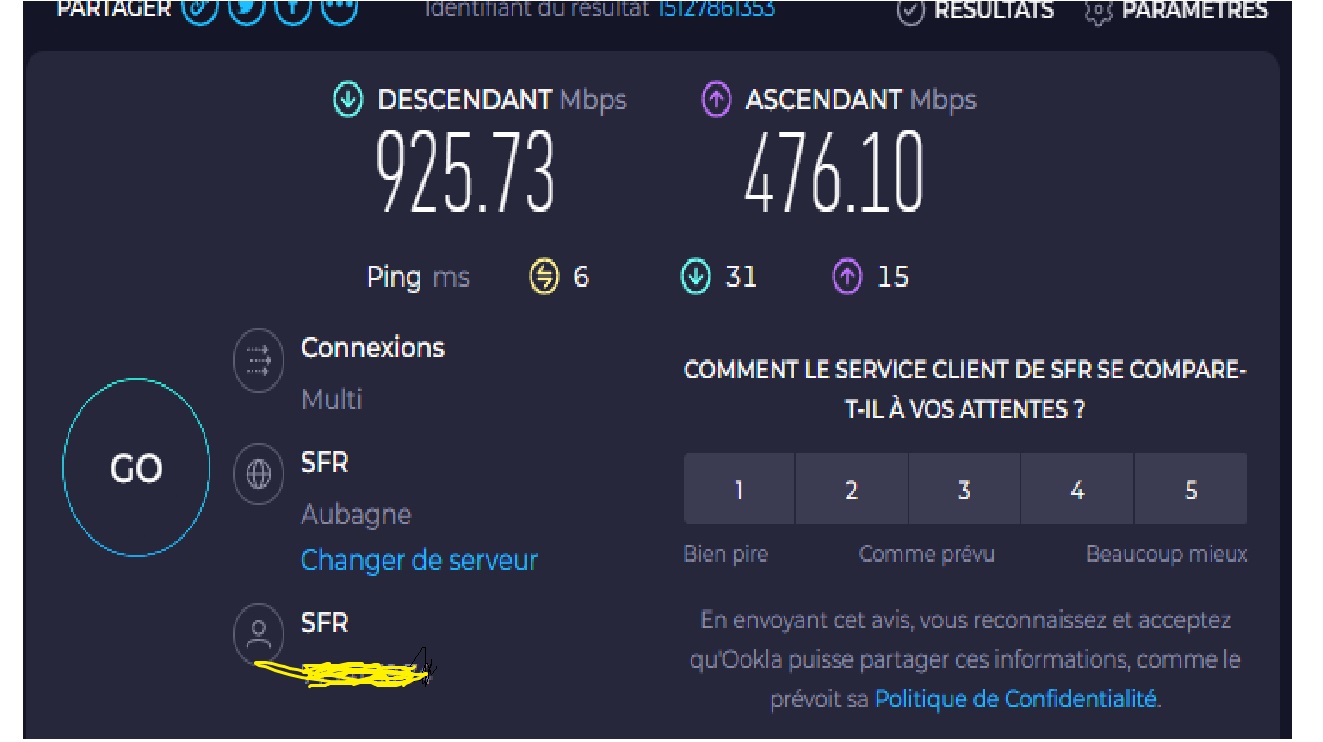This screenshot has width=1323, height=742.
Task: Rate SFR customer service 3
Action: (964, 489)
